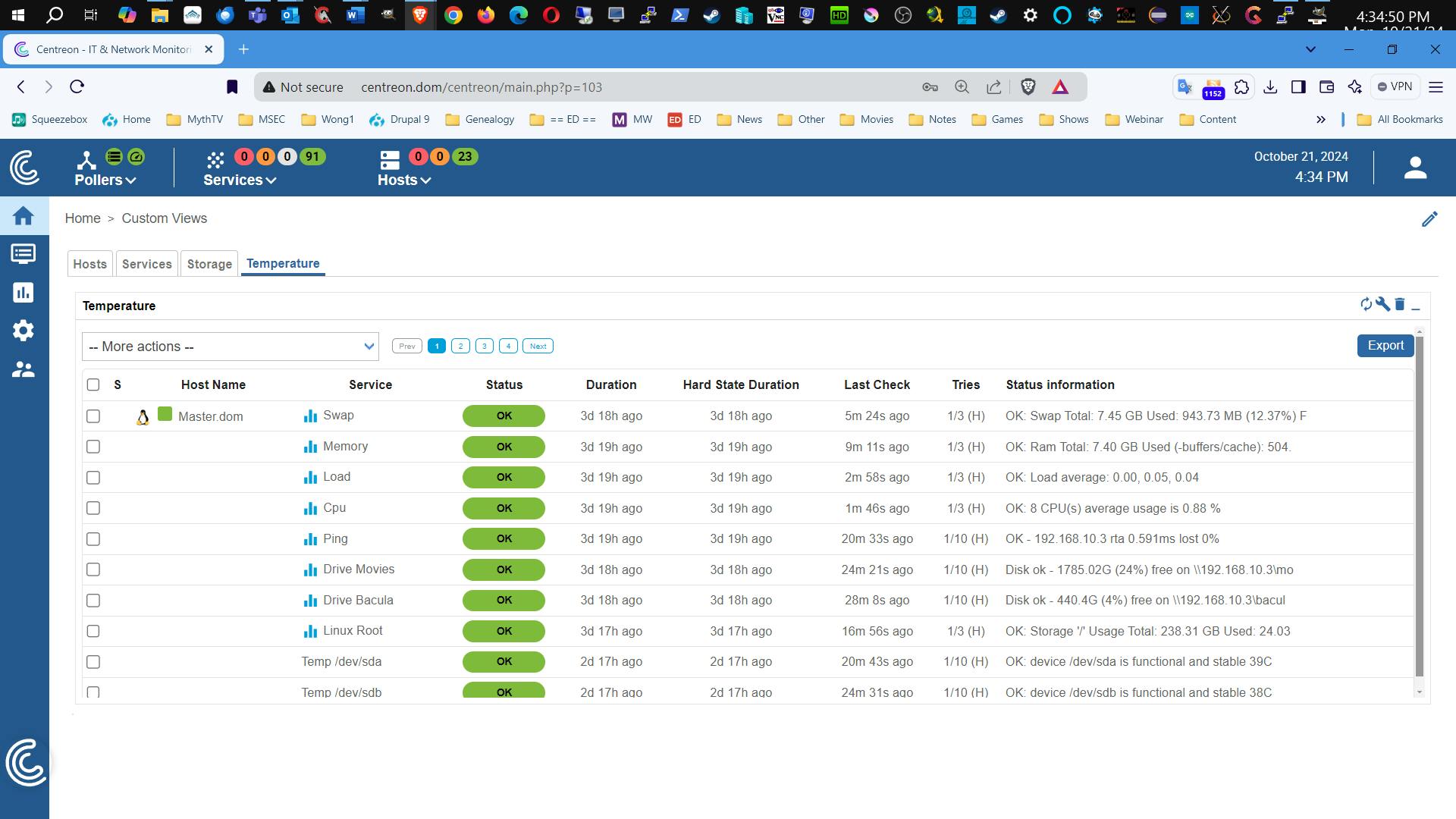Check the Ping service row checkbox

coord(93,539)
